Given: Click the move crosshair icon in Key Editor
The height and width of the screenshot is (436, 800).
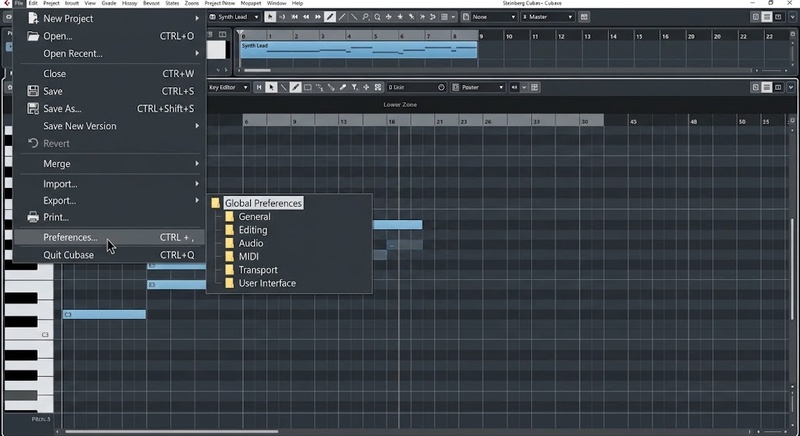Looking at the screenshot, I should click(x=366, y=87).
